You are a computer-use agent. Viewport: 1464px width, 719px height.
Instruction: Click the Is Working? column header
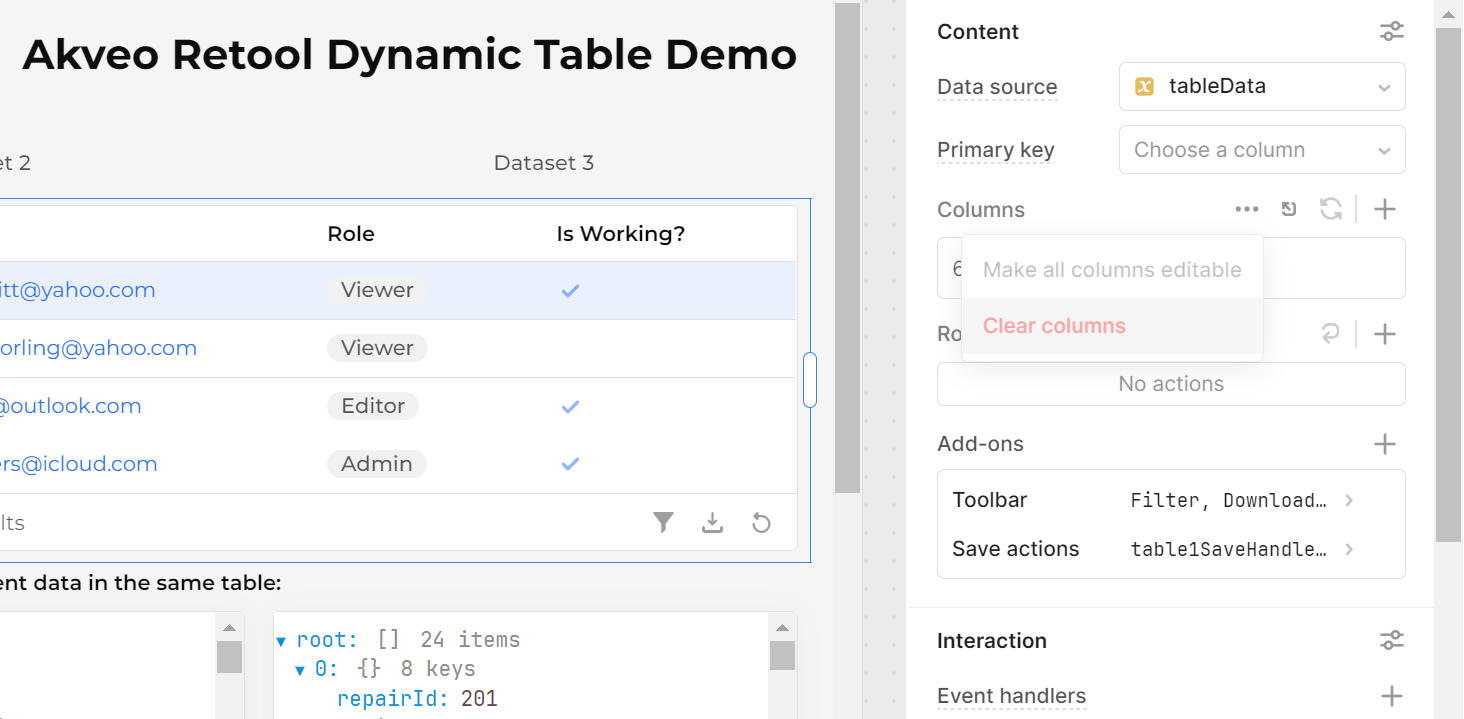620,234
